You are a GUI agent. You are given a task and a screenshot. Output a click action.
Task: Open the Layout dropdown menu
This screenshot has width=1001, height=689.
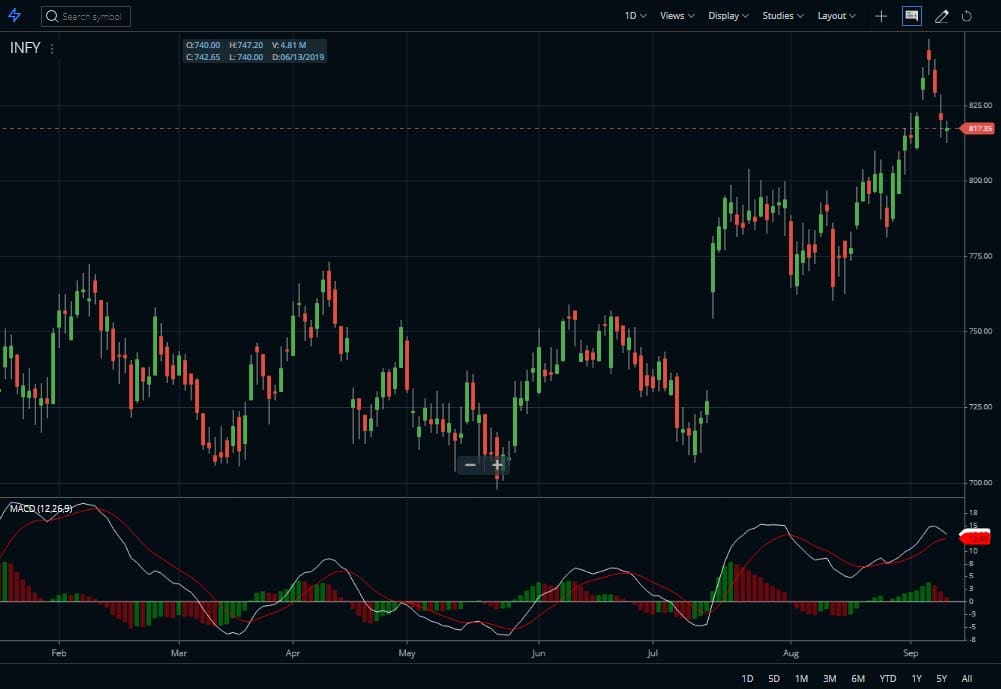tap(836, 16)
